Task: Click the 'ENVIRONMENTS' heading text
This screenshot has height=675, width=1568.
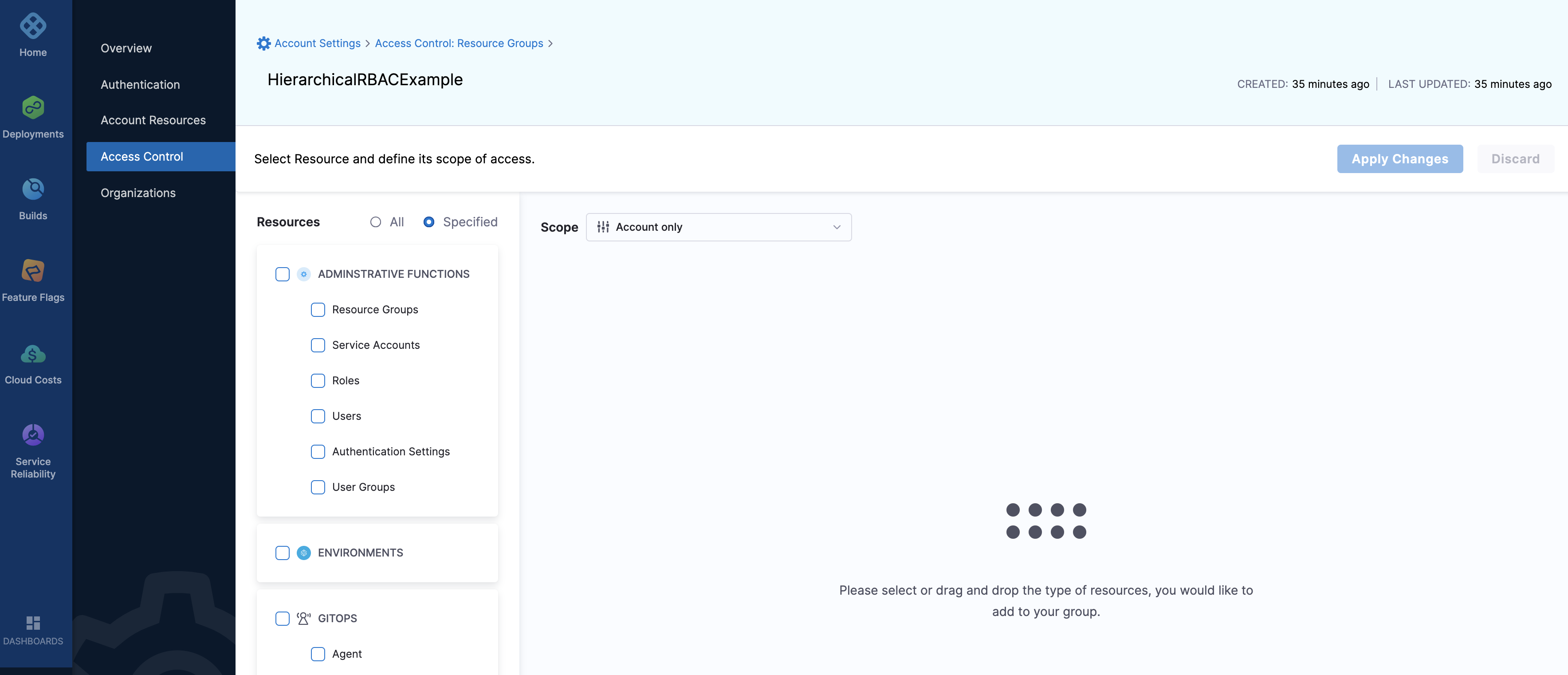Action: click(360, 553)
